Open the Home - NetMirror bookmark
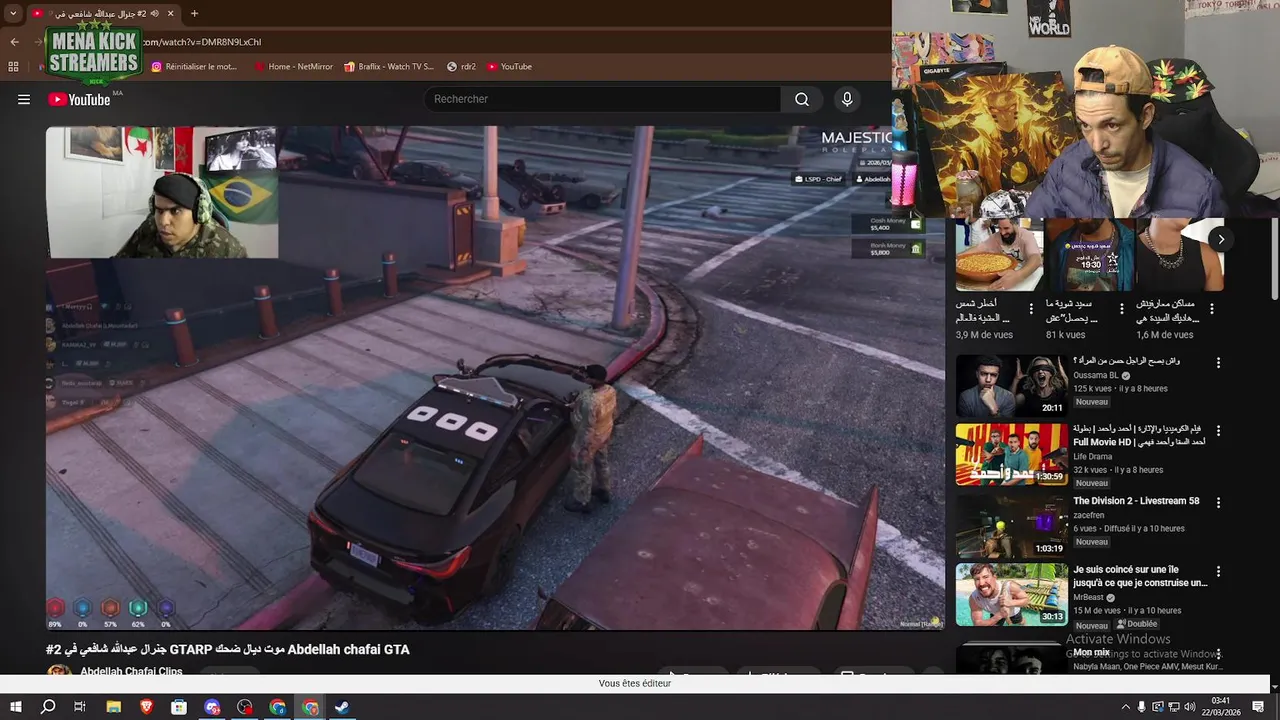 click(293, 67)
